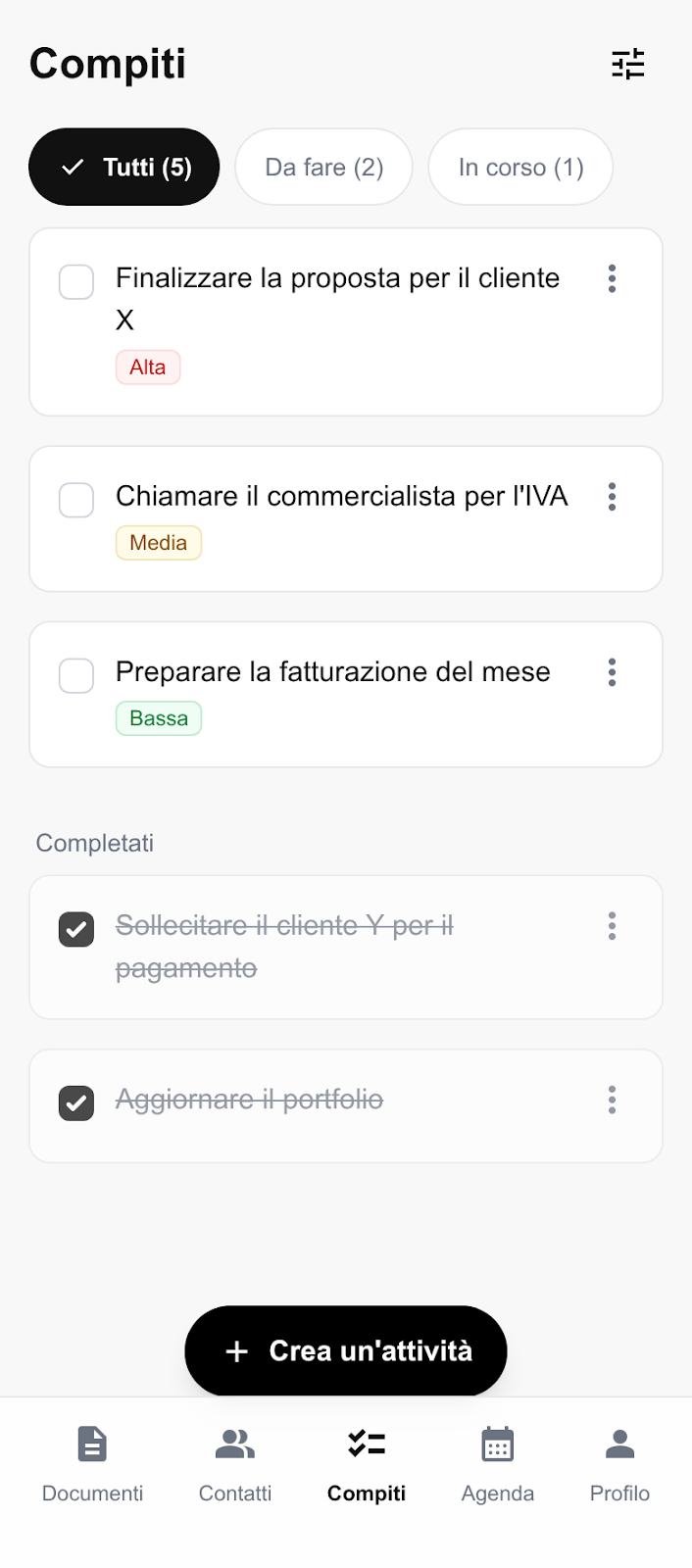Select the 'In corso (1)' filter tab
692x1568 pixels.
click(519, 167)
